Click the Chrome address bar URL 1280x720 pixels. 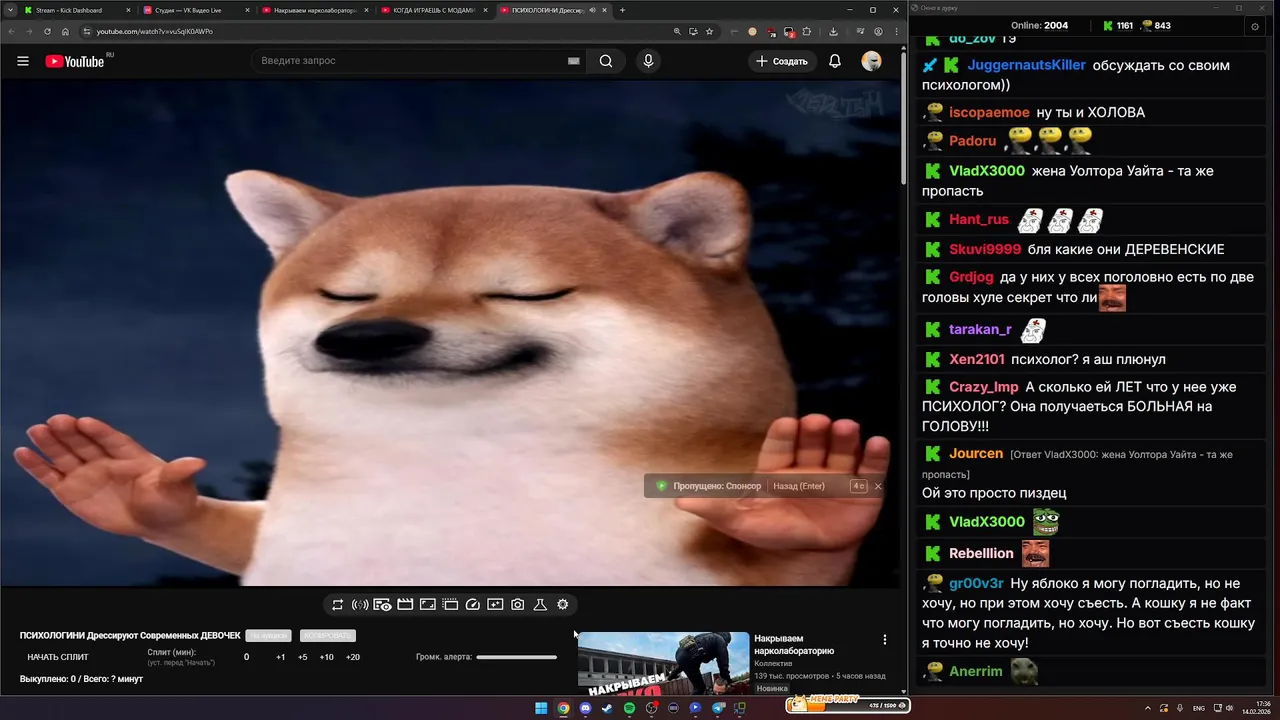pos(155,31)
